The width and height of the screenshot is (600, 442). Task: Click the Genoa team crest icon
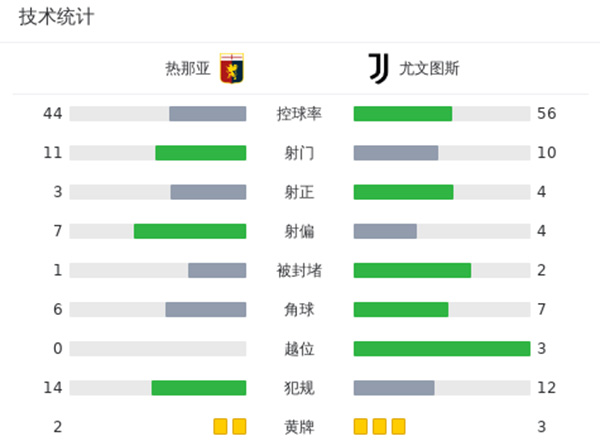tap(231, 70)
